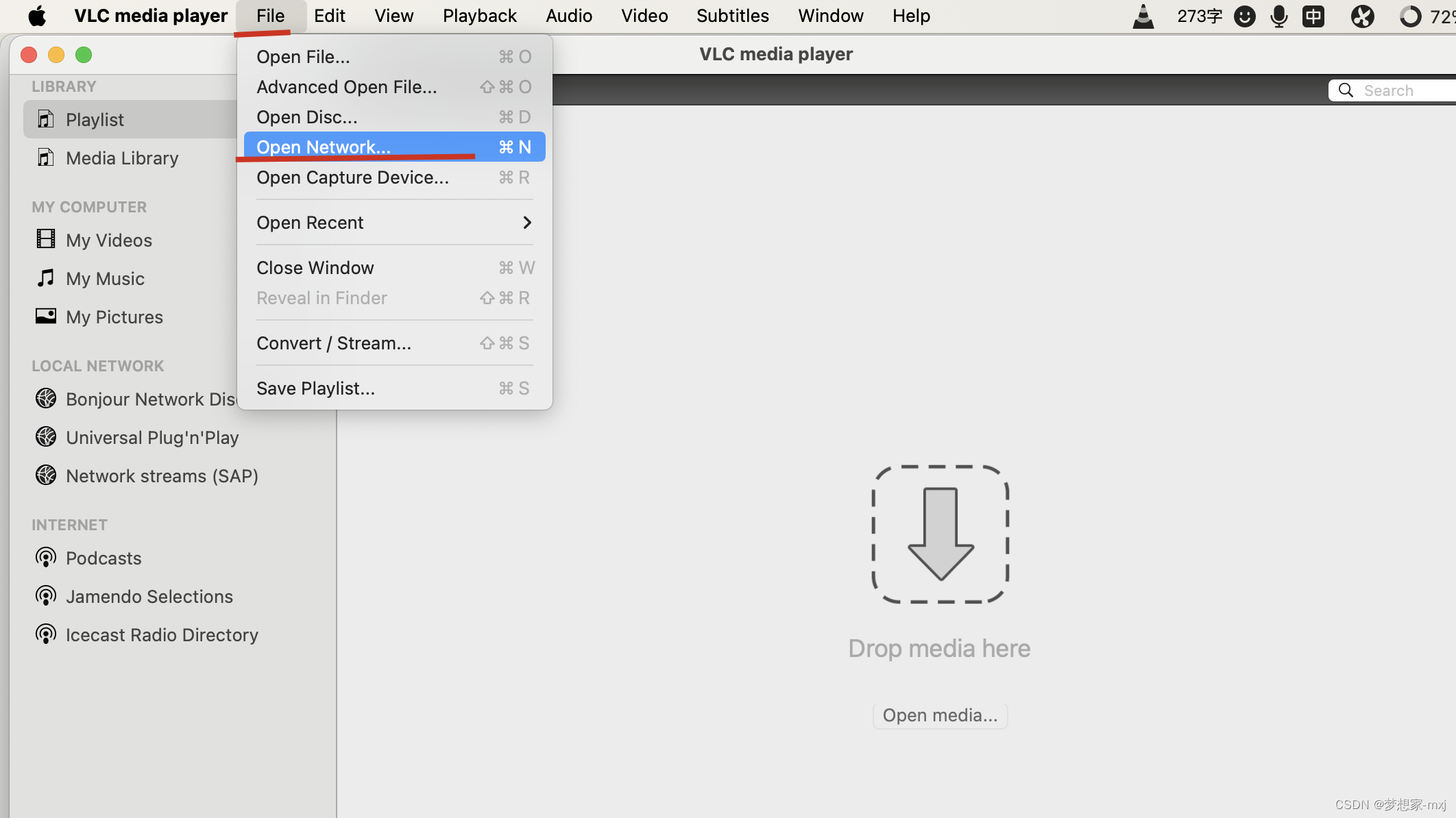The image size is (1456, 818).
Task: Select My Videos in the sidebar
Action: (x=109, y=240)
